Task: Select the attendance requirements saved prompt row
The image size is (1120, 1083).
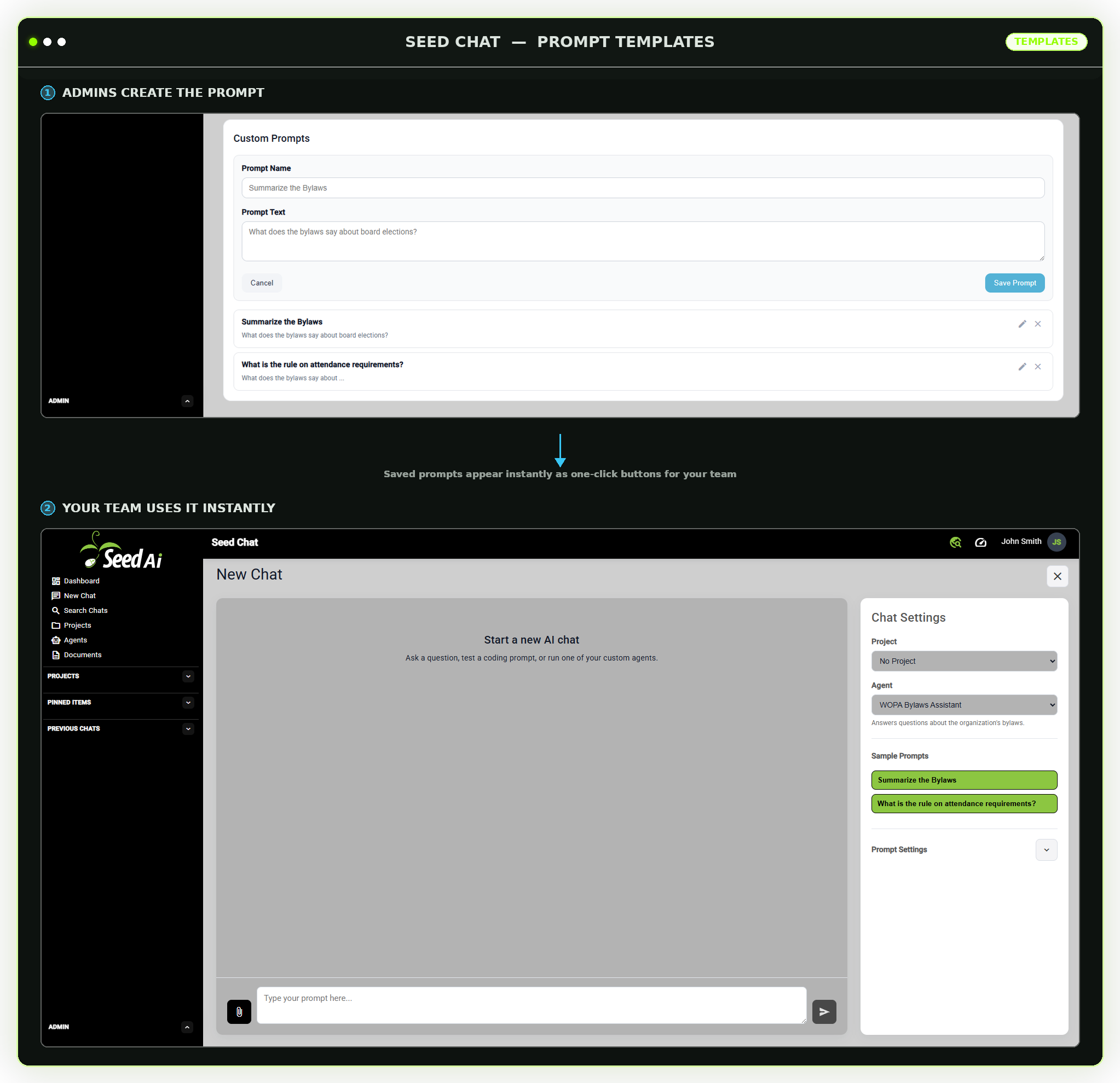Action: coord(643,371)
